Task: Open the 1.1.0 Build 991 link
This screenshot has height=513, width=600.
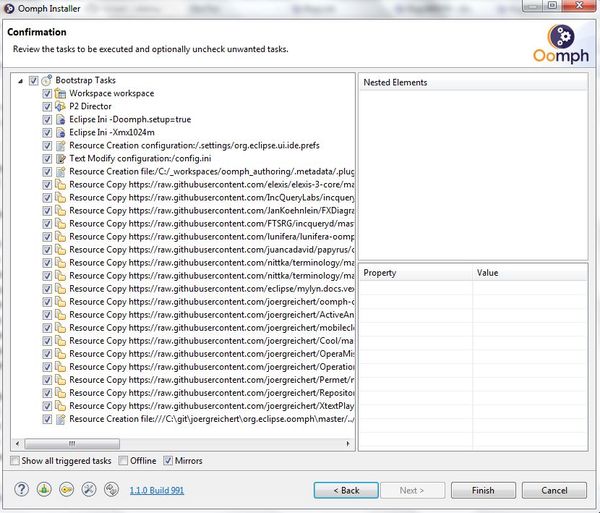Action: [157, 490]
